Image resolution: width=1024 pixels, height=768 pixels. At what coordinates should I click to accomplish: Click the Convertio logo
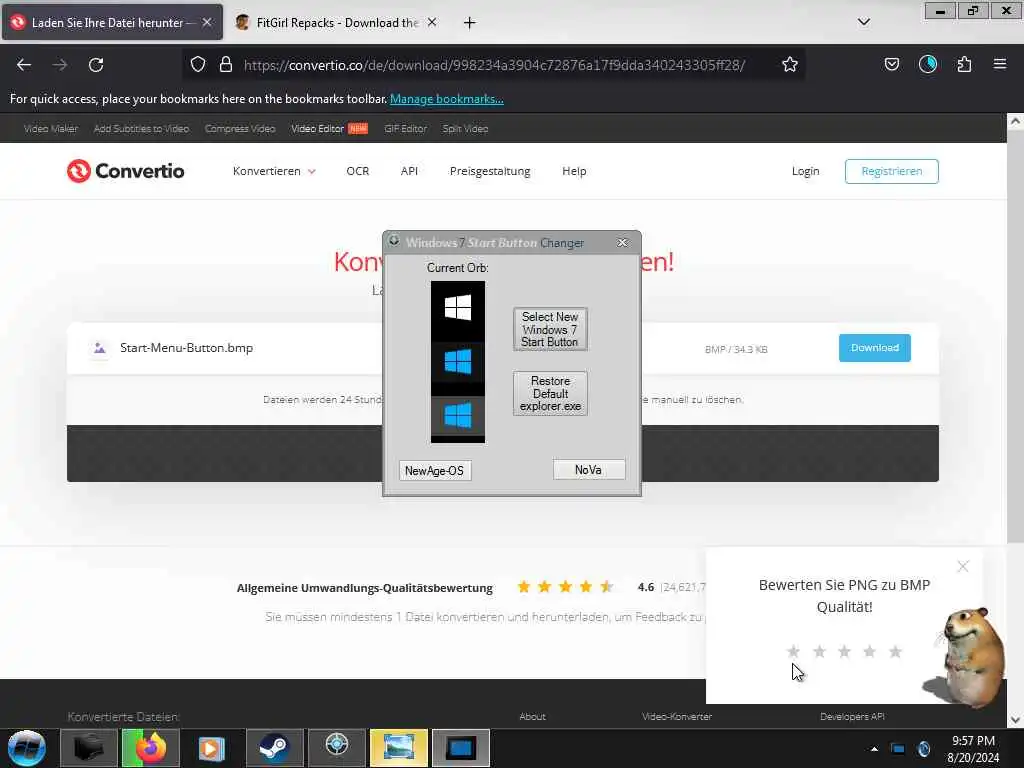pos(125,171)
